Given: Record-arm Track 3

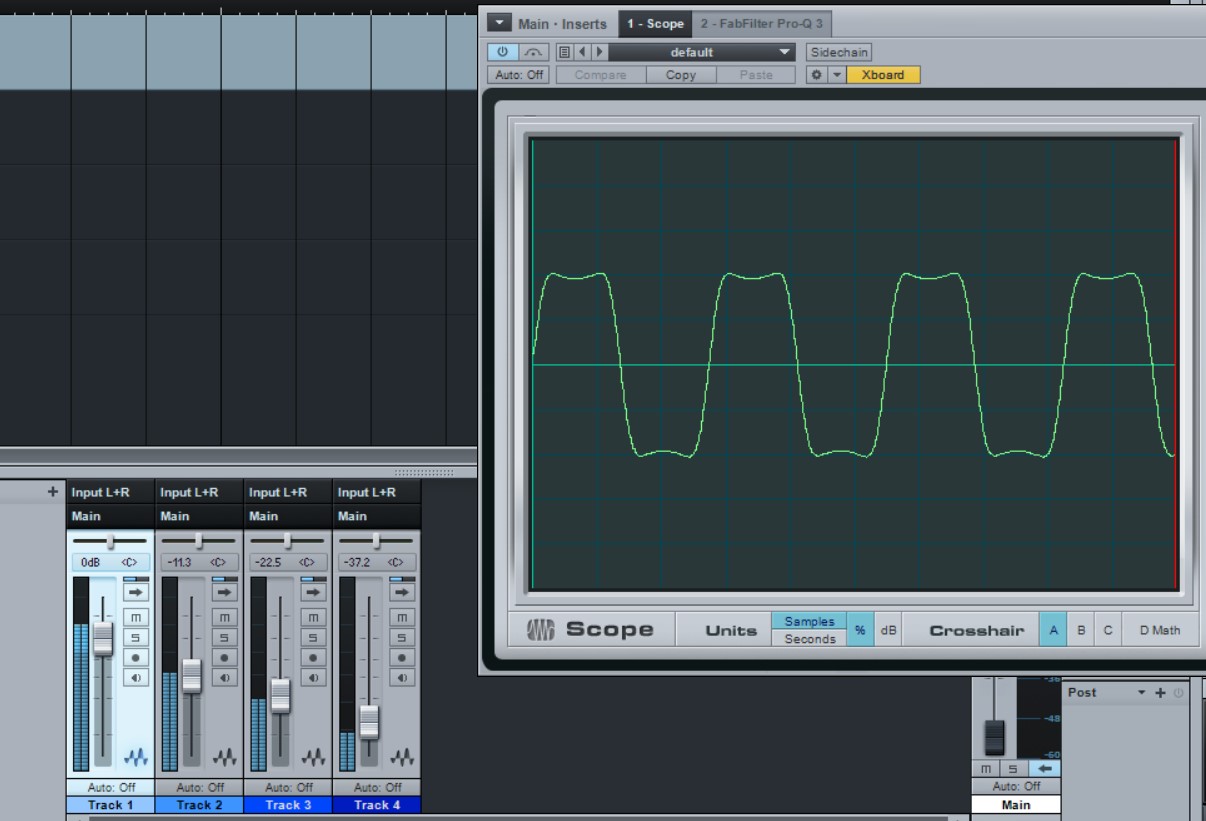Looking at the screenshot, I should tap(313, 658).
